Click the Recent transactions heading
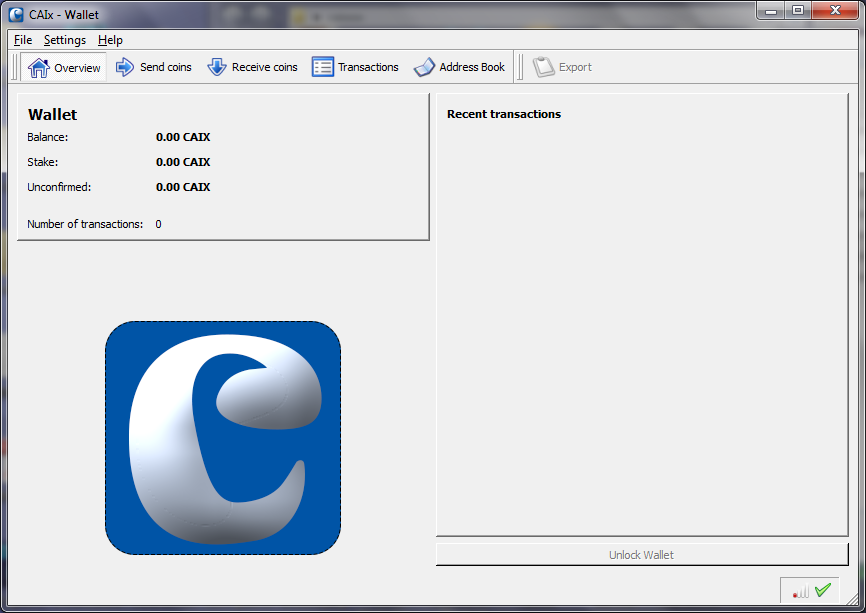The height and width of the screenshot is (613, 866). tap(504, 114)
